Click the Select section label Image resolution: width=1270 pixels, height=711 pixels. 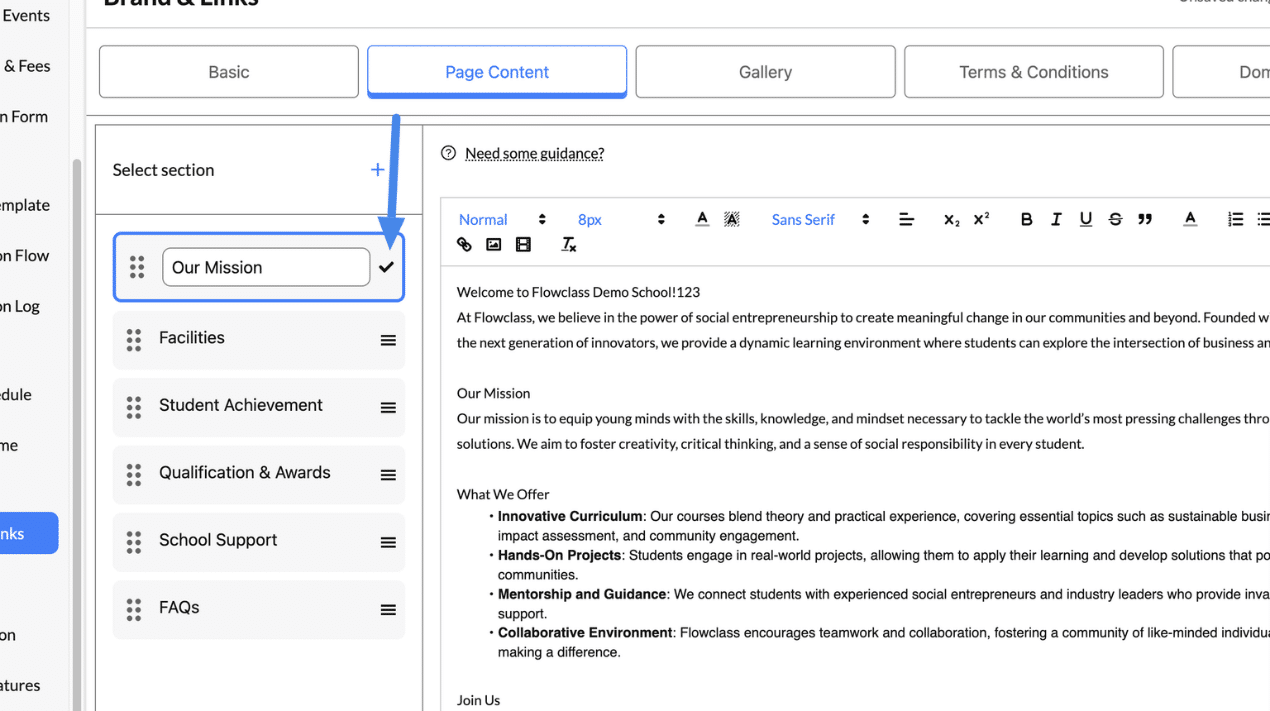point(163,170)
